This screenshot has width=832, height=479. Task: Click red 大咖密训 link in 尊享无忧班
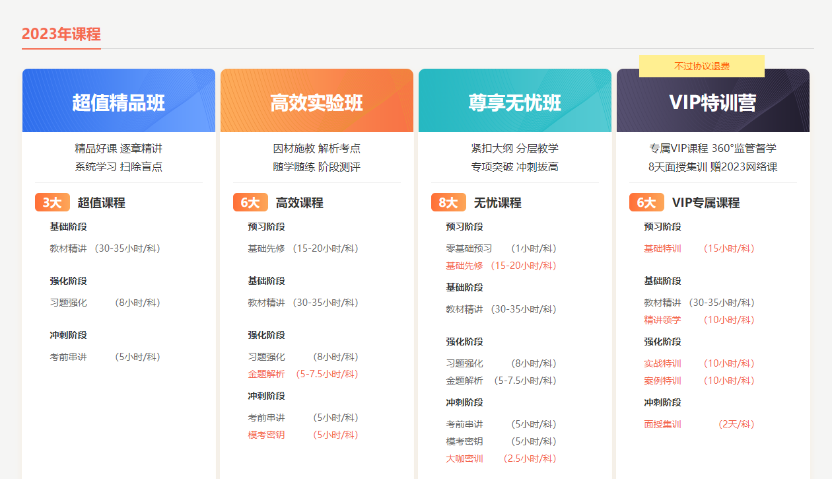tap(464, 459)
